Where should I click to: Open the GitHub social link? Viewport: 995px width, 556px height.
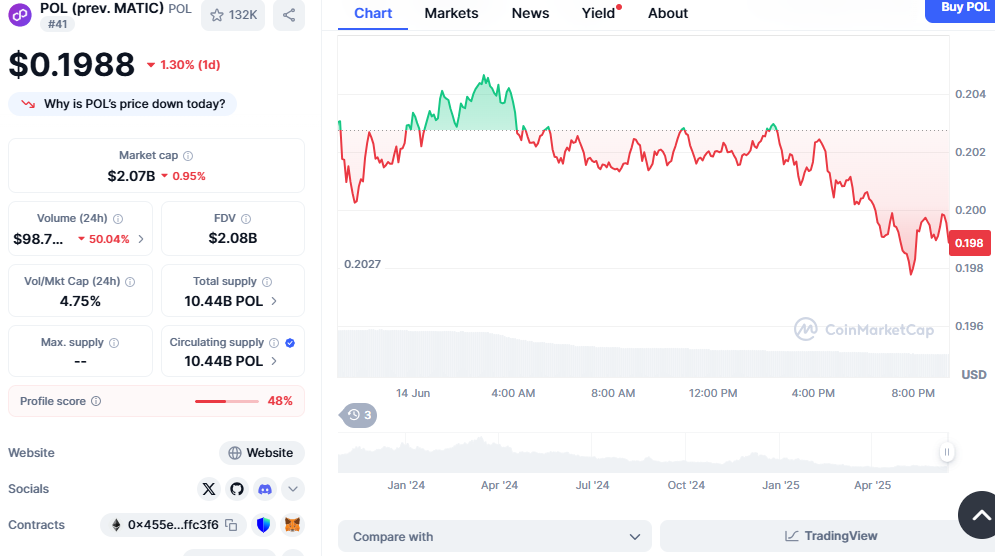[237, 489]
